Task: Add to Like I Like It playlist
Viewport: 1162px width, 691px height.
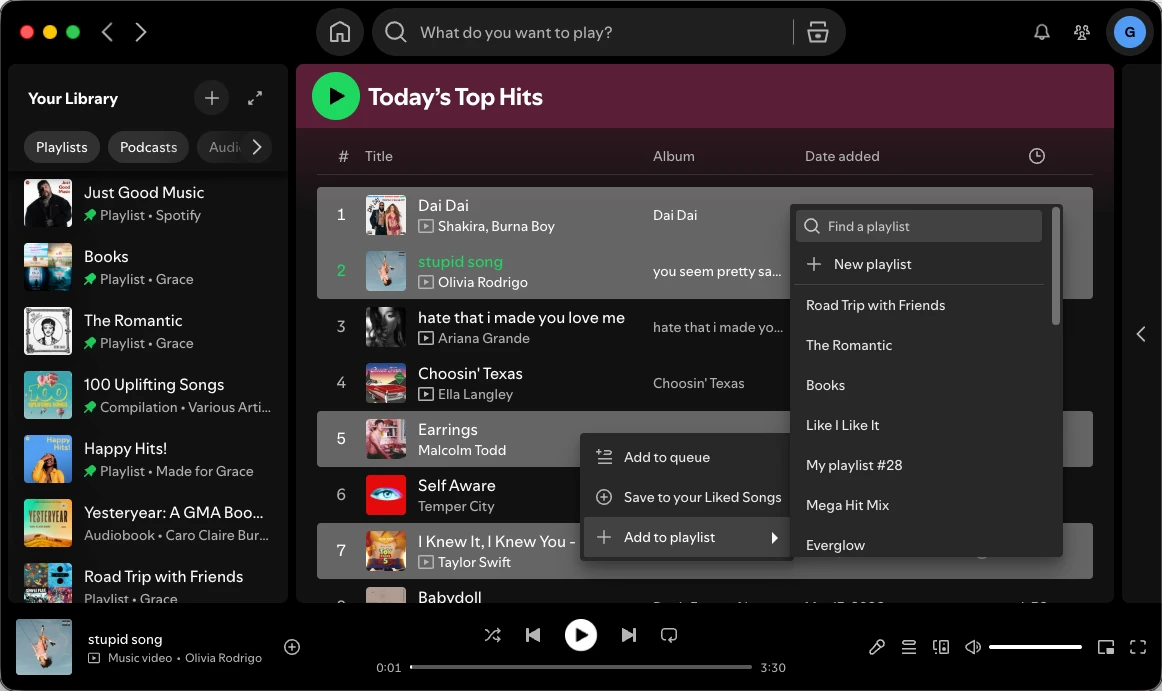Action: [919, 426]
